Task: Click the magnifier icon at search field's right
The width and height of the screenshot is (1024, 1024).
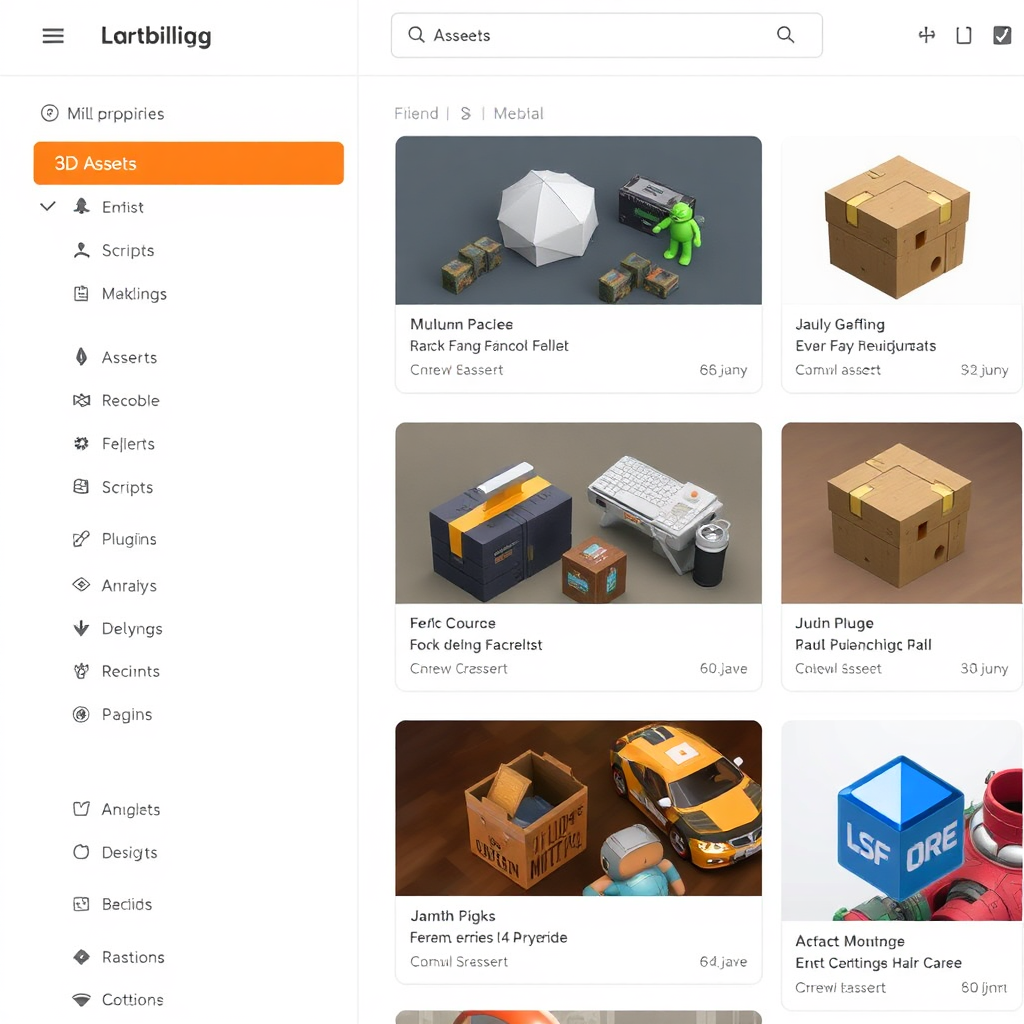Action: (786, 35)
